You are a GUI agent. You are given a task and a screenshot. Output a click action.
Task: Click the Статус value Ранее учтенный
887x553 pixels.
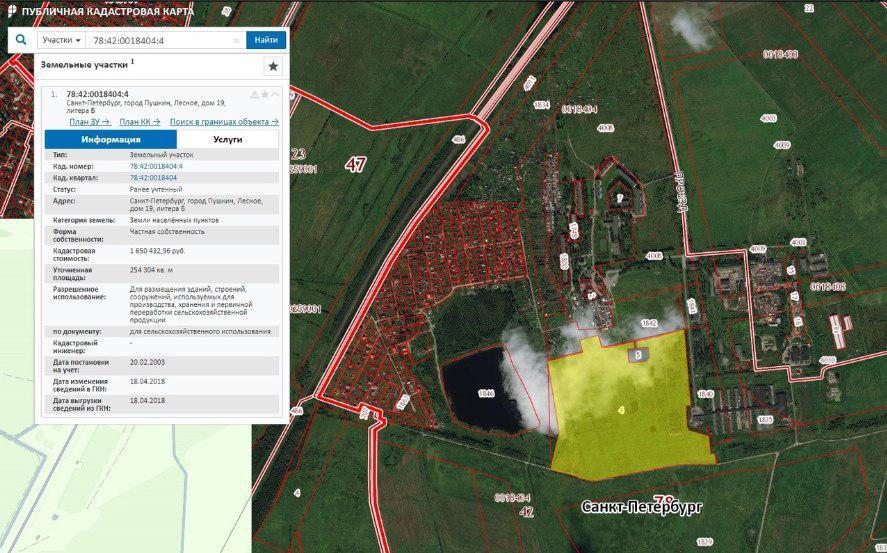[x=156, y=189]
